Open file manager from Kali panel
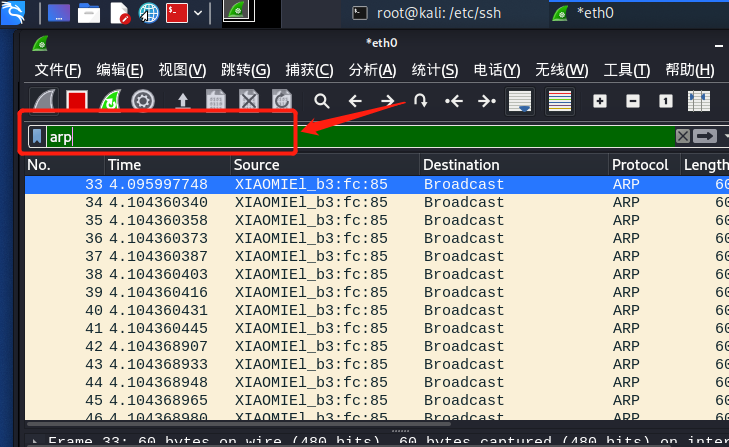729x447 pixels. [89, 13]
